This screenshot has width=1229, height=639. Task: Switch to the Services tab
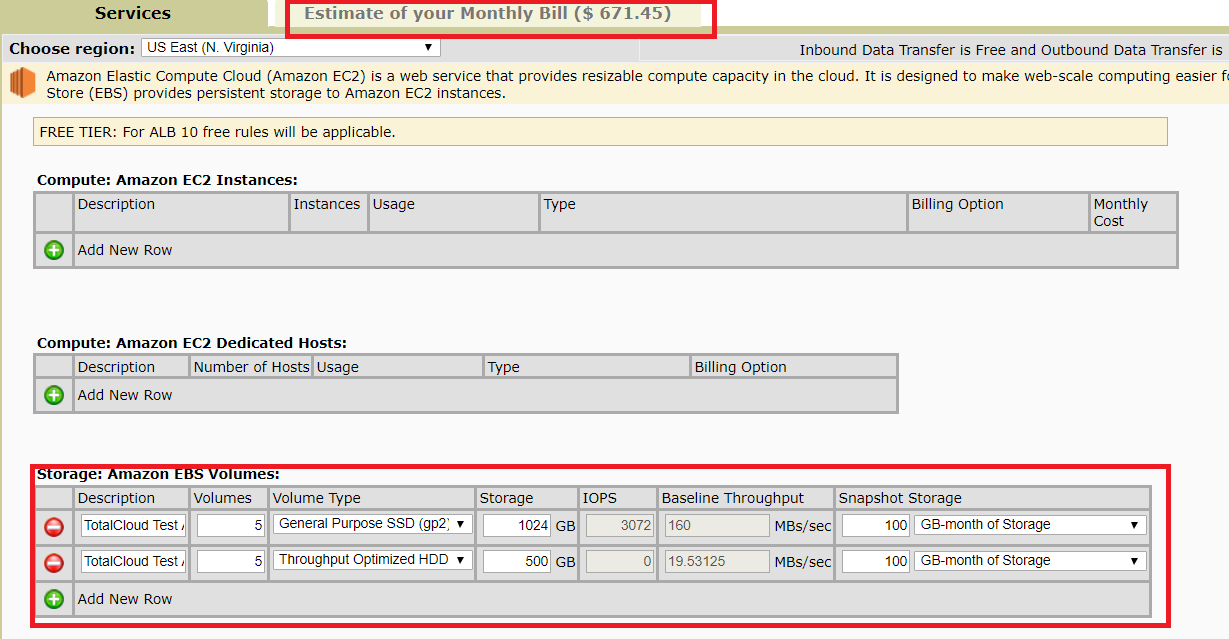(x=133, y=14)
